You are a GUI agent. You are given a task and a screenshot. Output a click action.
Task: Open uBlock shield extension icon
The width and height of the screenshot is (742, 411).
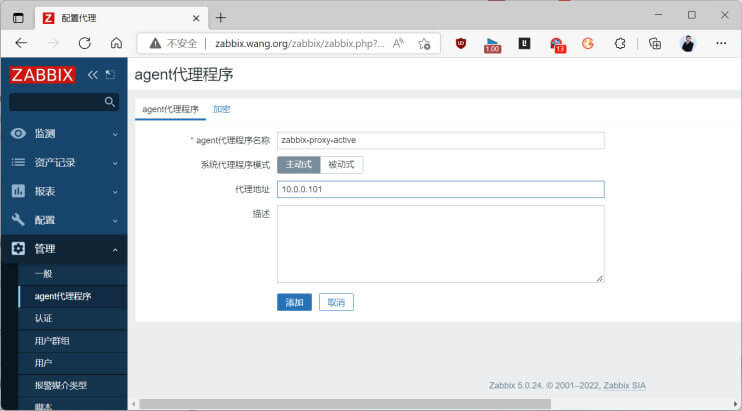tap(460, 44)
